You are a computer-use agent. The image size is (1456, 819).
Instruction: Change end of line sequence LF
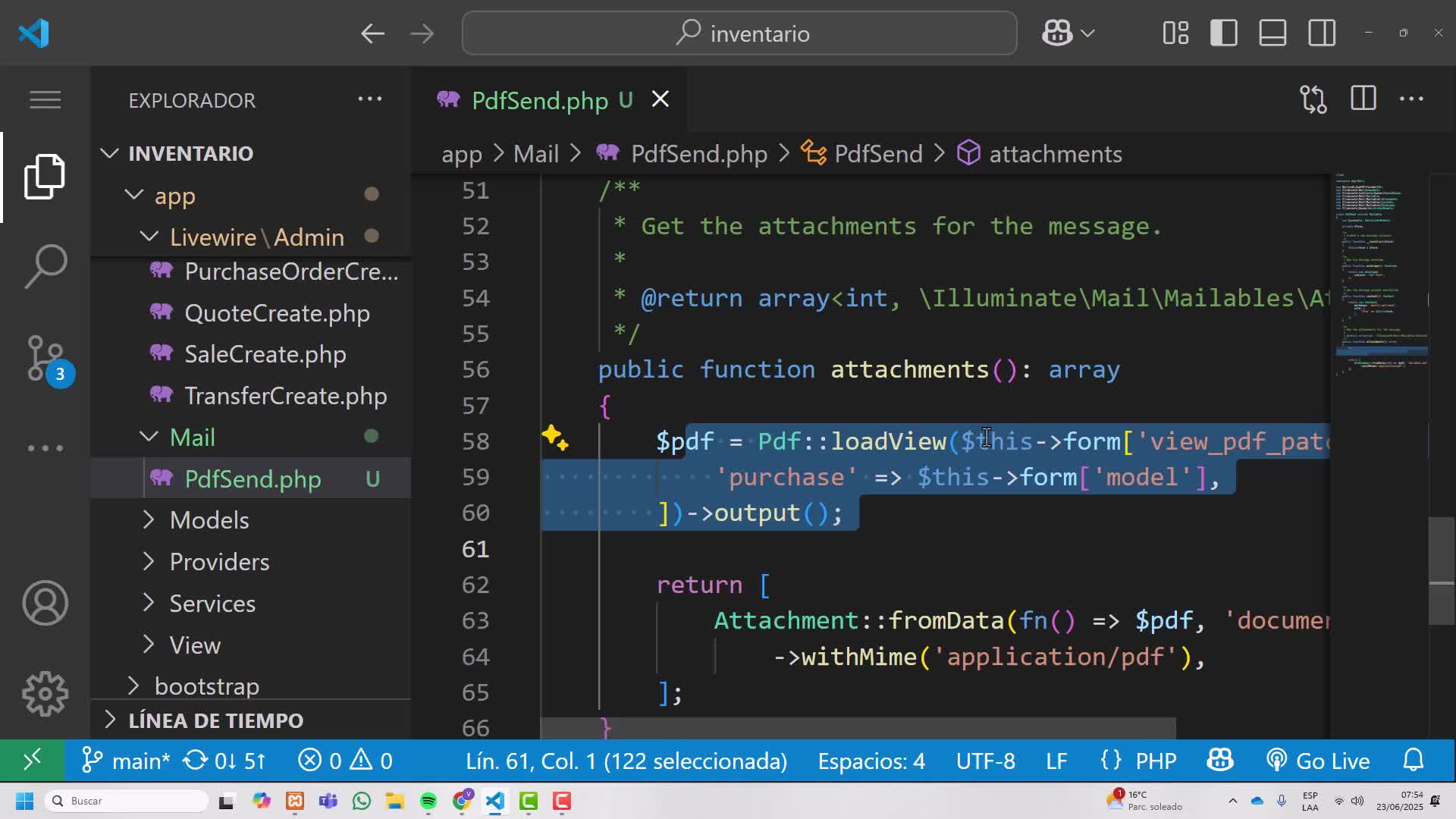1056,761
